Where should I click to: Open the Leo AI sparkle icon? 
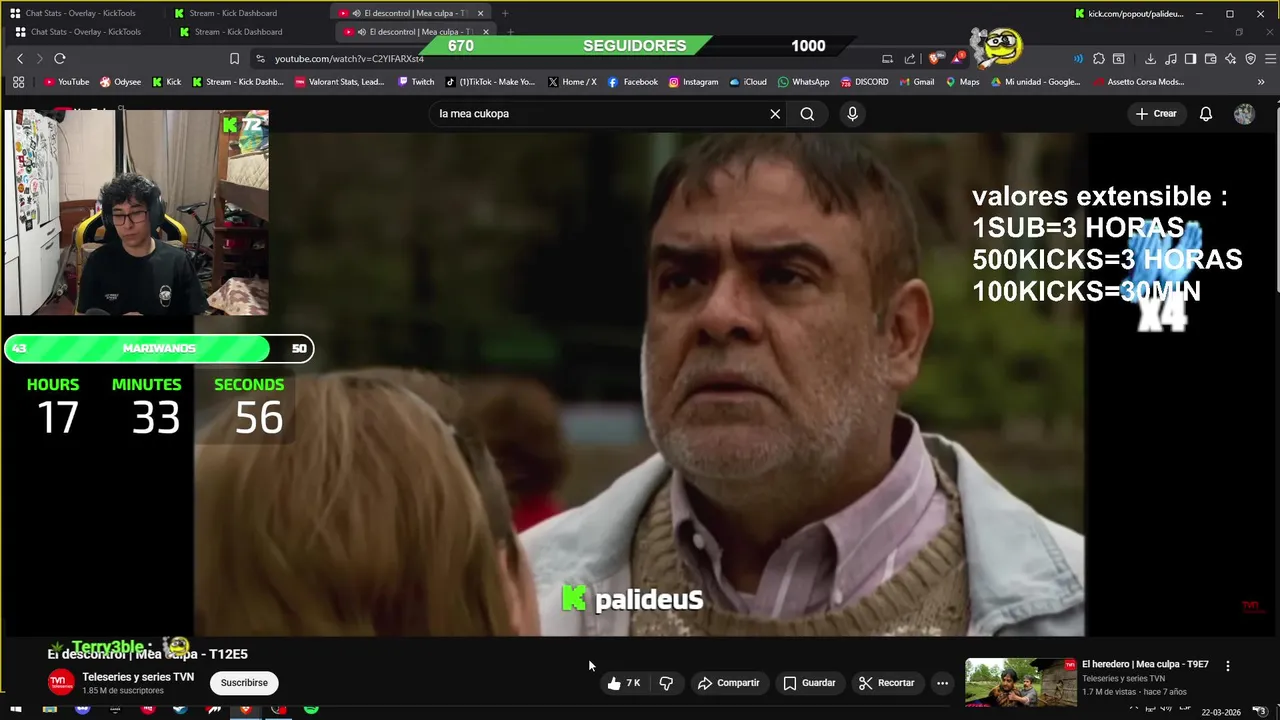point(1230,59)
